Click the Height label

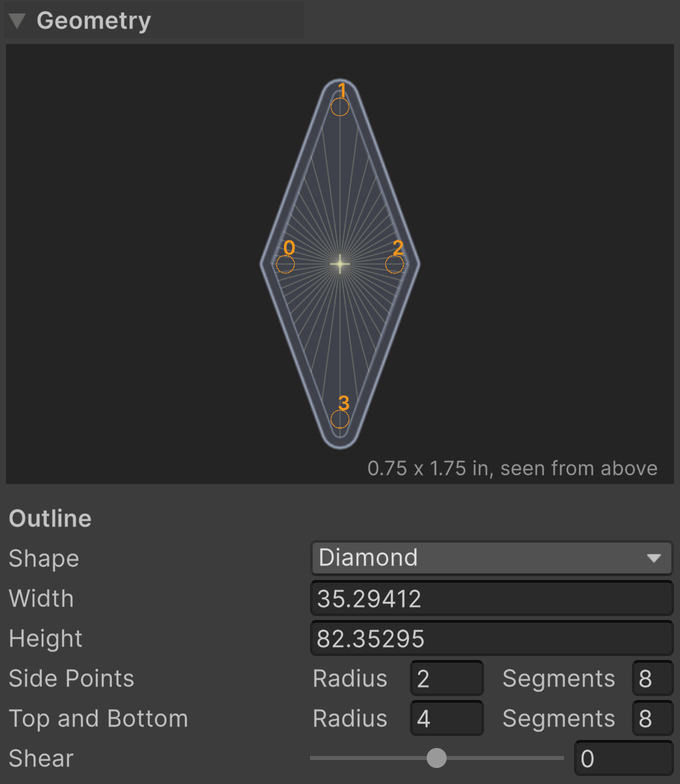coord(46,638)
